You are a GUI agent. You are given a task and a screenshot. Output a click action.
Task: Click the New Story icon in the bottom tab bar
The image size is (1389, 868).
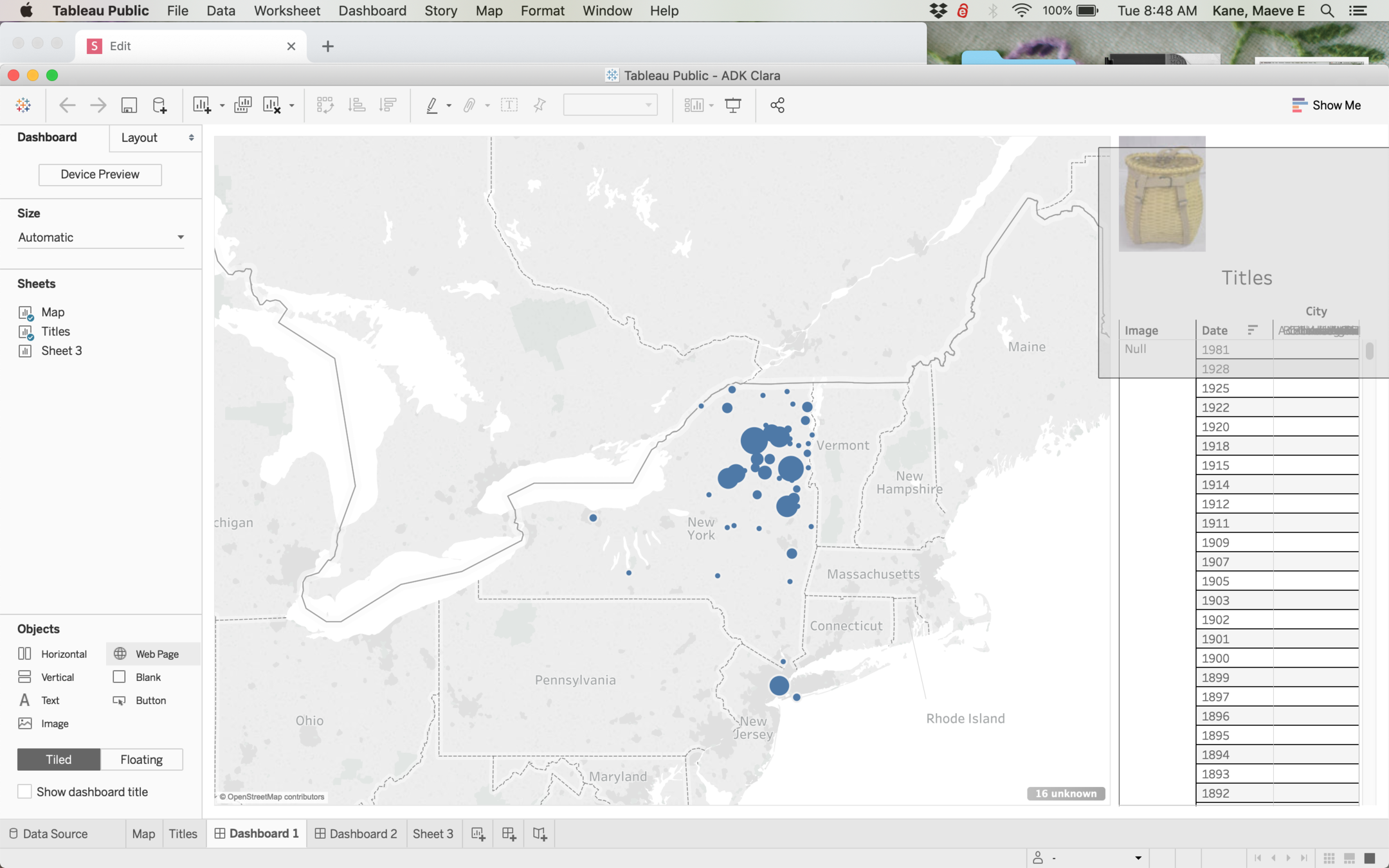coord(540,834)
